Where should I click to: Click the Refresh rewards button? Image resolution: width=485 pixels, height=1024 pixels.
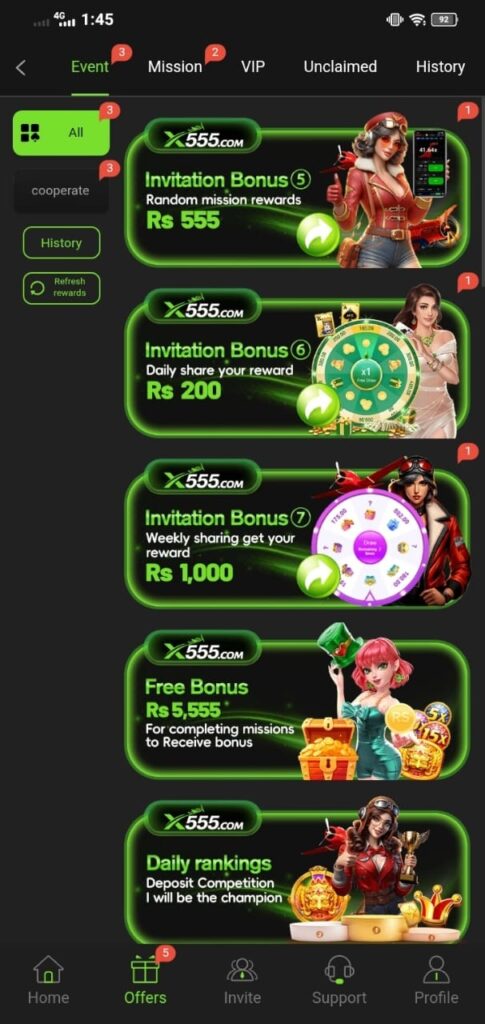(61, 288)
